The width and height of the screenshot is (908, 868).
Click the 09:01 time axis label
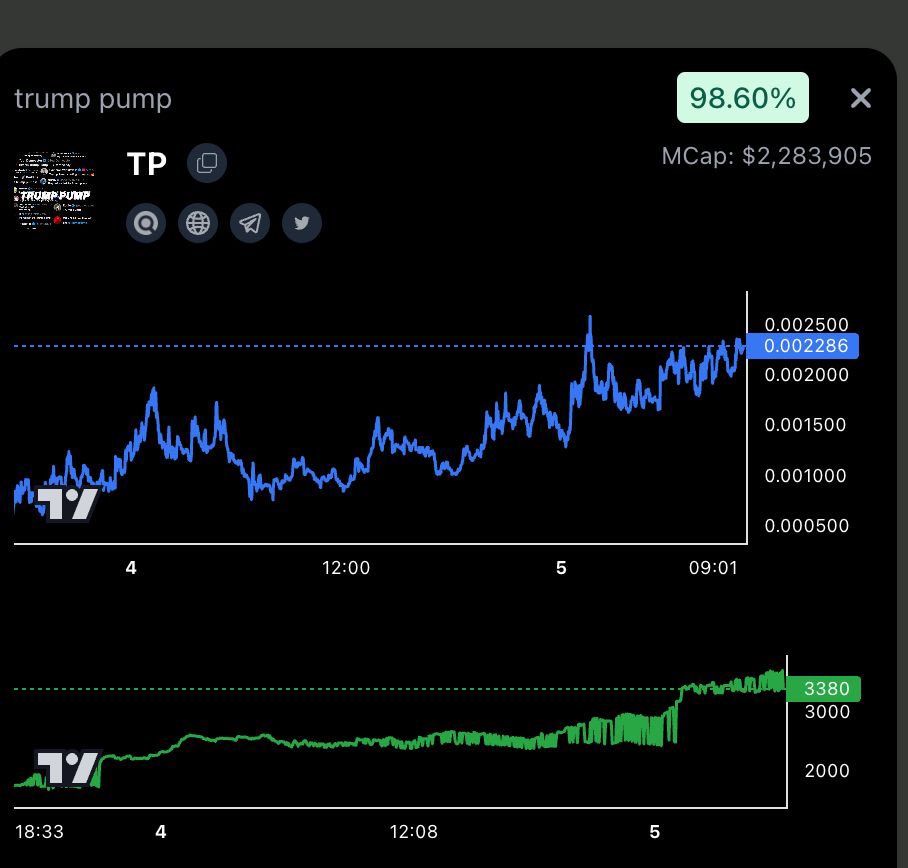(713, 567)
